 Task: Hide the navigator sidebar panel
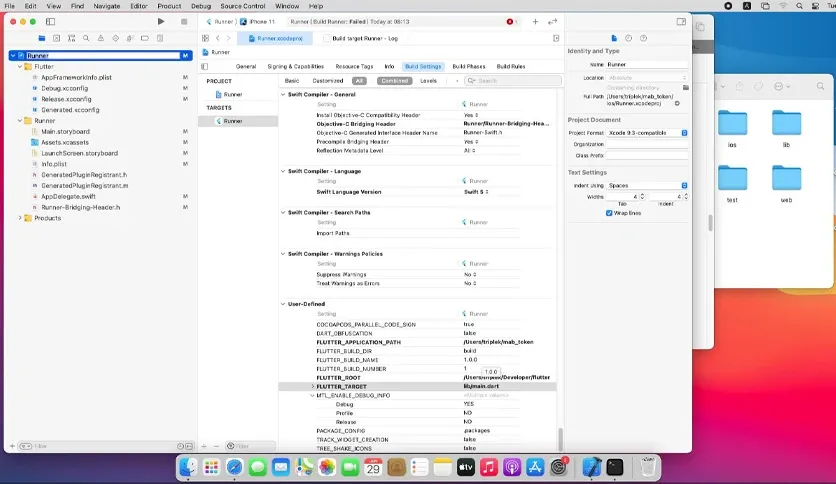51,21
